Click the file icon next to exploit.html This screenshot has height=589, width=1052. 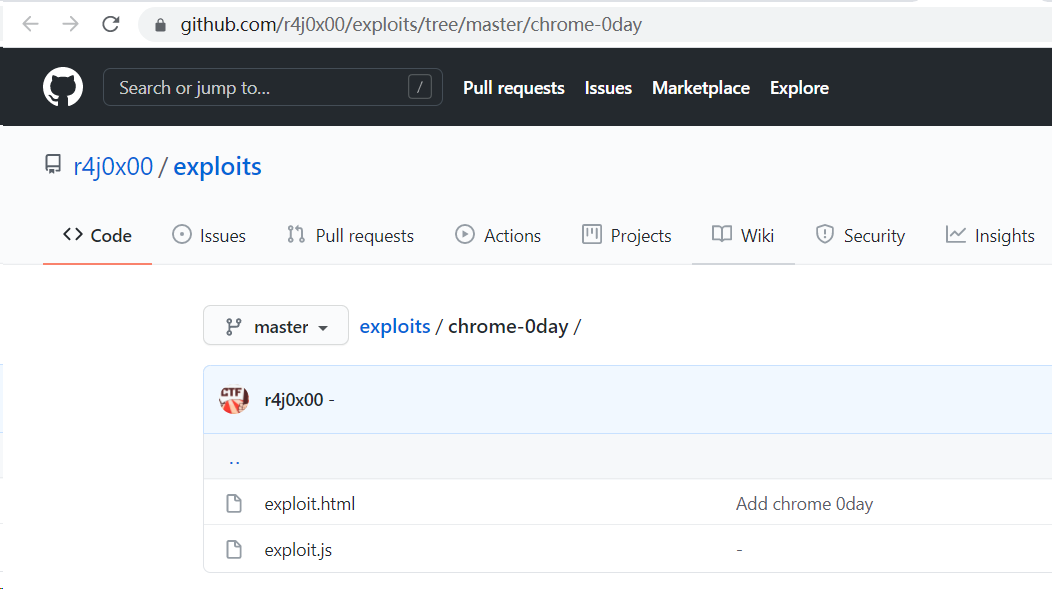(x=234, y=503)
